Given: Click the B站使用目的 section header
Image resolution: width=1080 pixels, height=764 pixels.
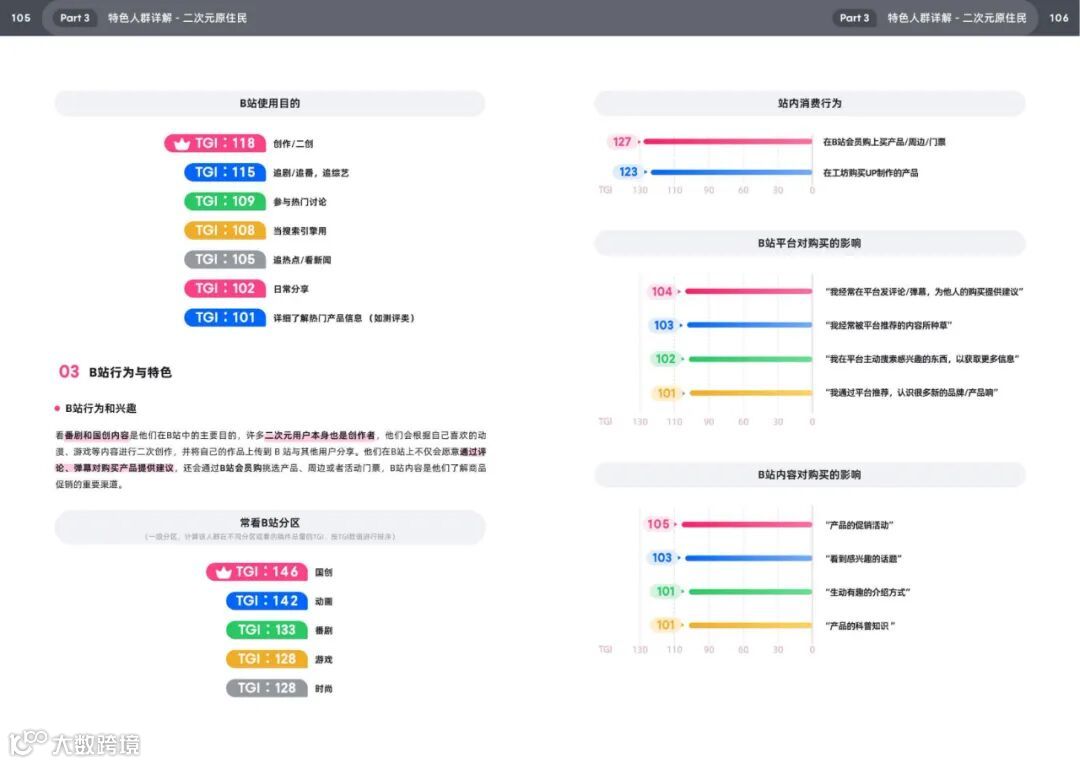Looking at the screenshot, I should 269,103.
